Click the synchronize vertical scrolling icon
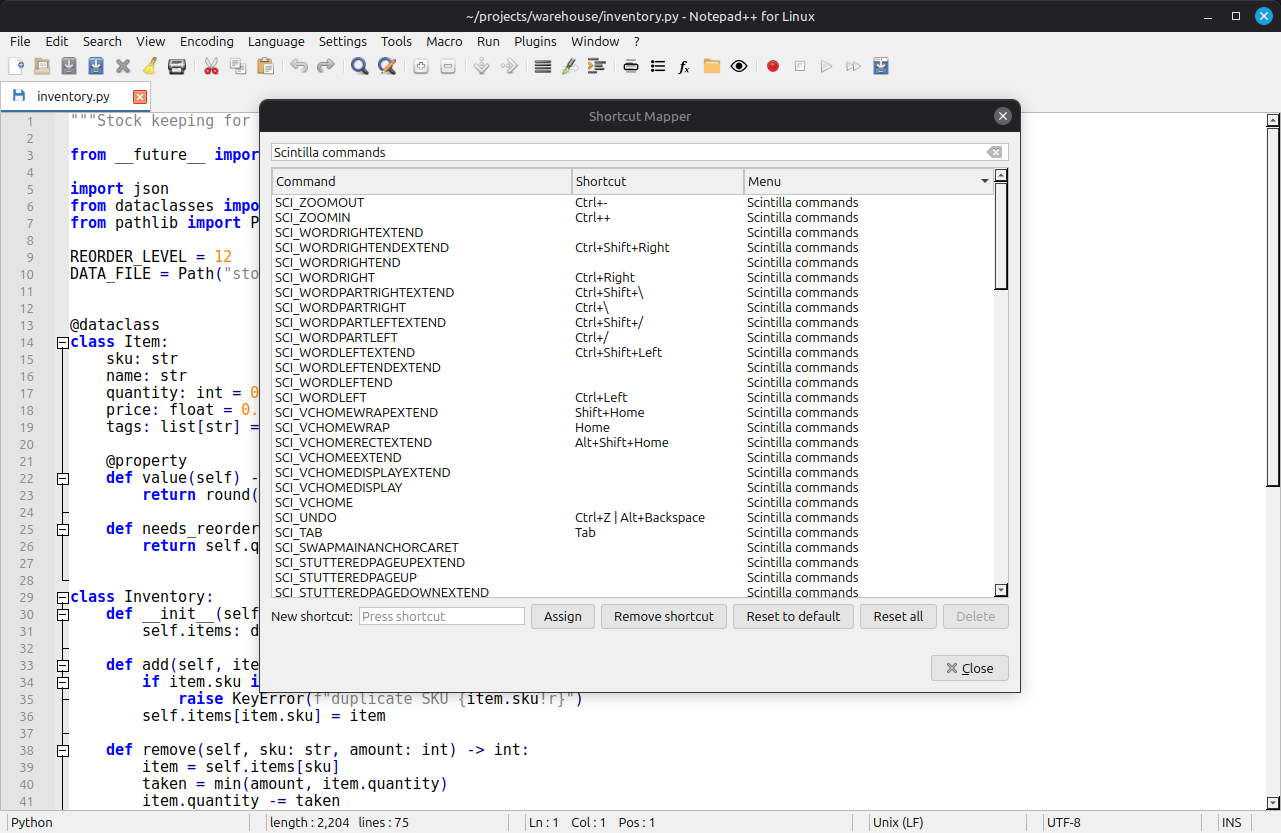Screen dimensions: 1281x833 click(x=482, y=66)
